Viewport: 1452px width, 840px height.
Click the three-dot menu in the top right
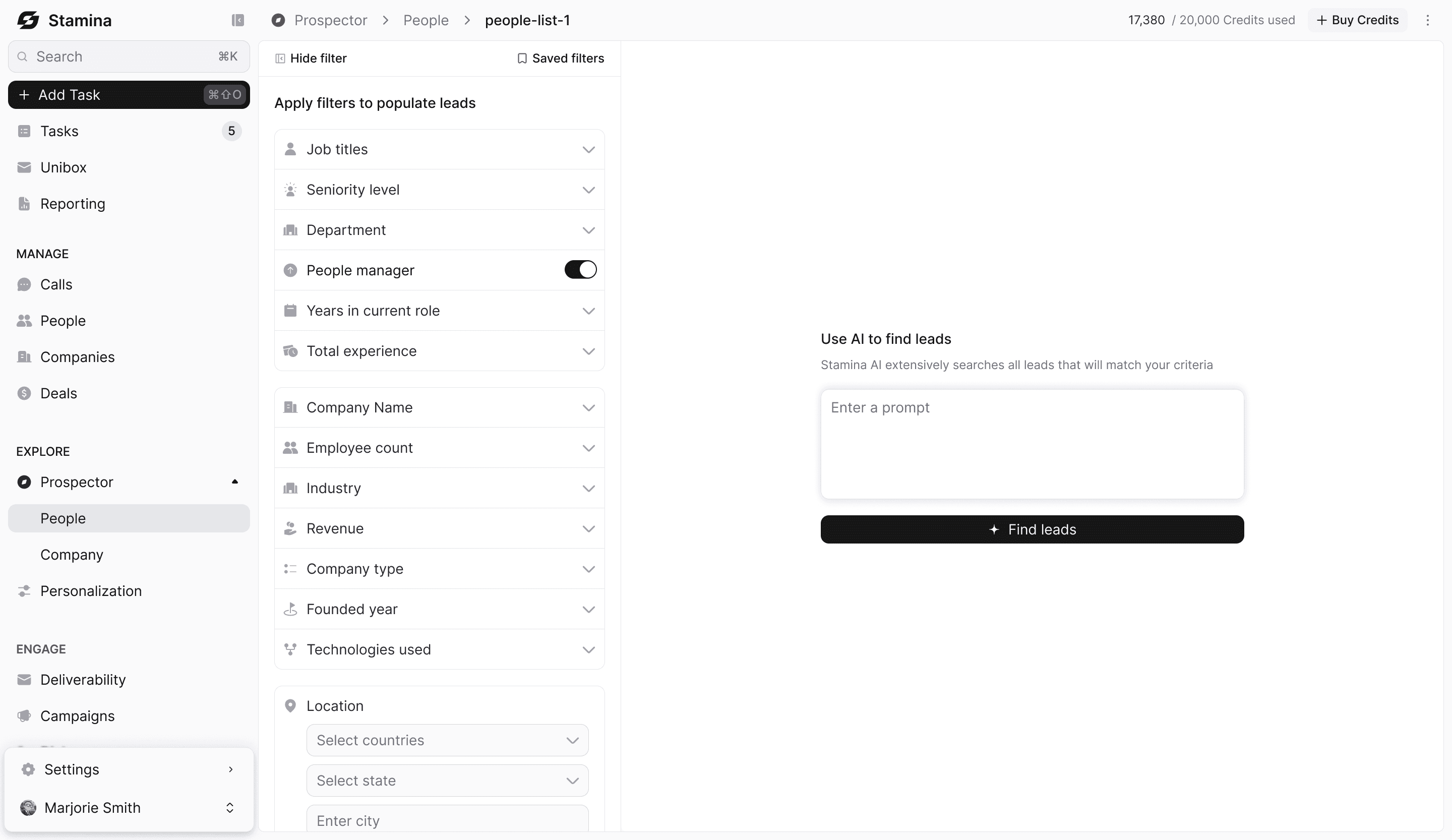click(x=1427, y=20)
